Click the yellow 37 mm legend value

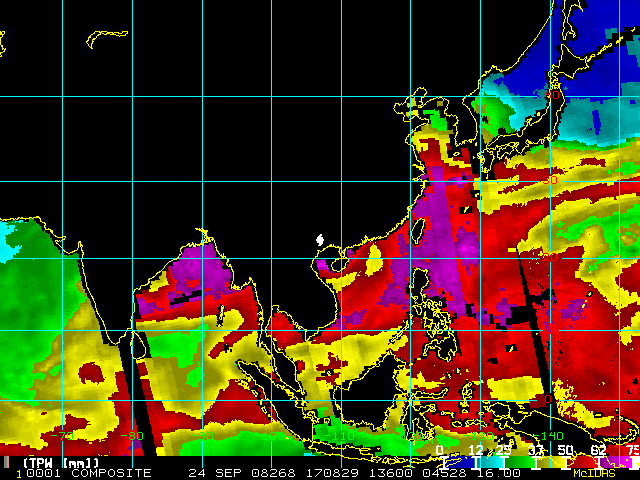tap(537, 450)
